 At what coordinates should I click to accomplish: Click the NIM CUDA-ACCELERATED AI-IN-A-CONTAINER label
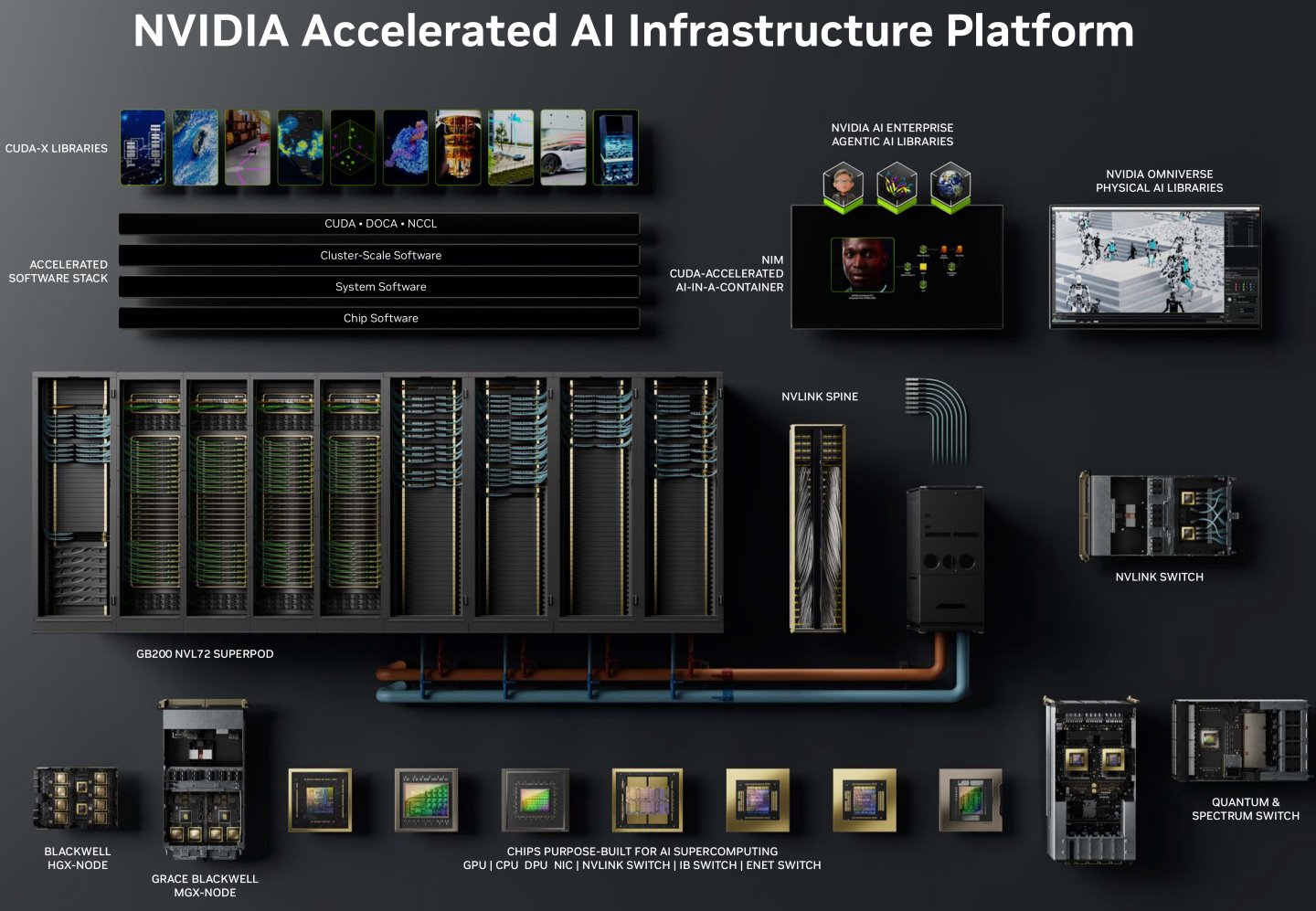[727, 273]
